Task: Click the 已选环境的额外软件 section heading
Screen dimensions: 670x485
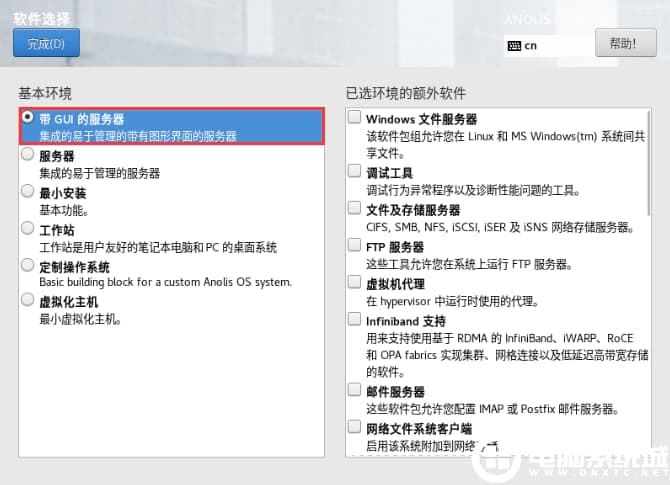Action: click(x=406, y=93)
